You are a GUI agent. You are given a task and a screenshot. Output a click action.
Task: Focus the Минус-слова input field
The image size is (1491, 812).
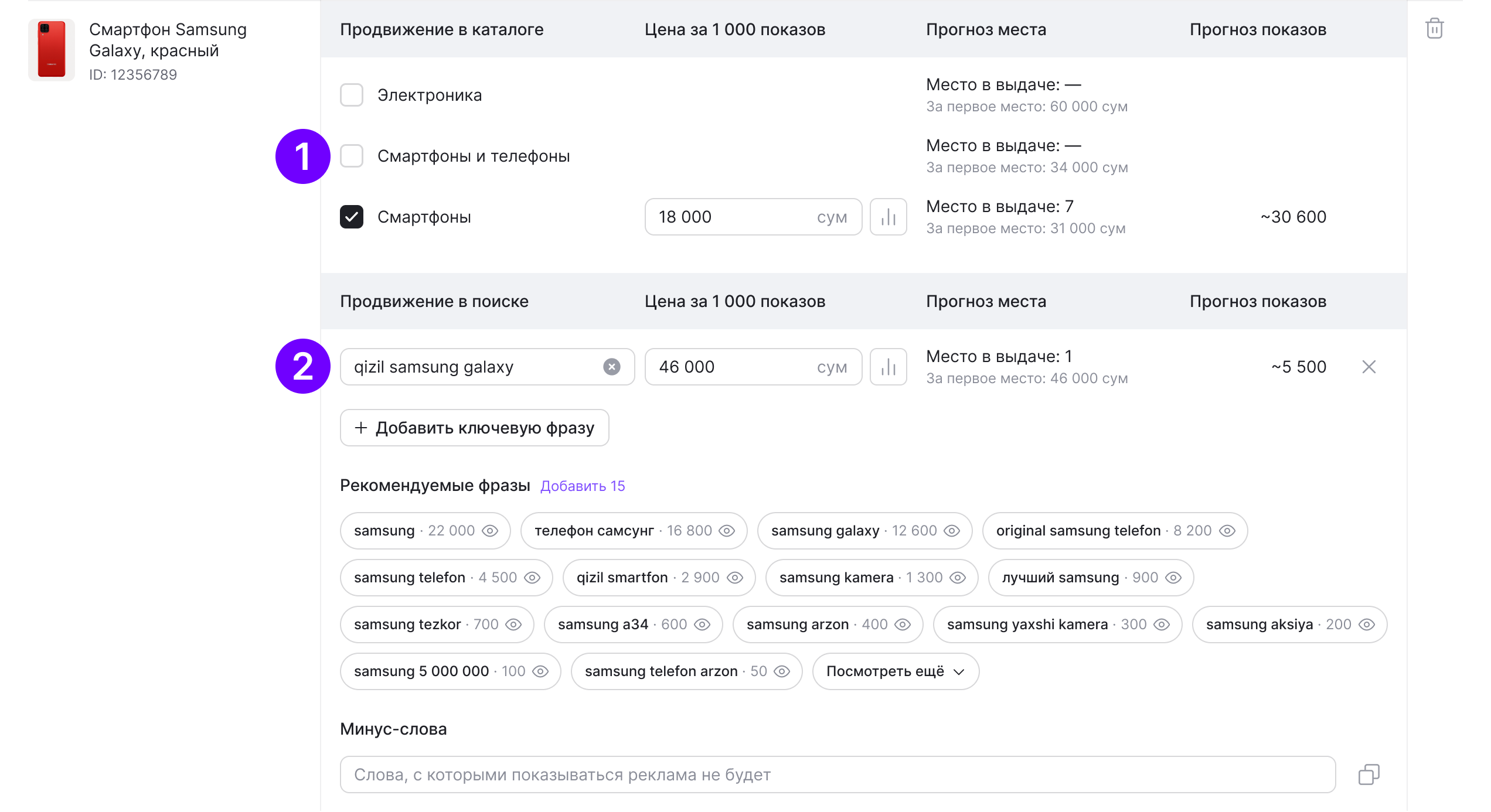(838, 775)
